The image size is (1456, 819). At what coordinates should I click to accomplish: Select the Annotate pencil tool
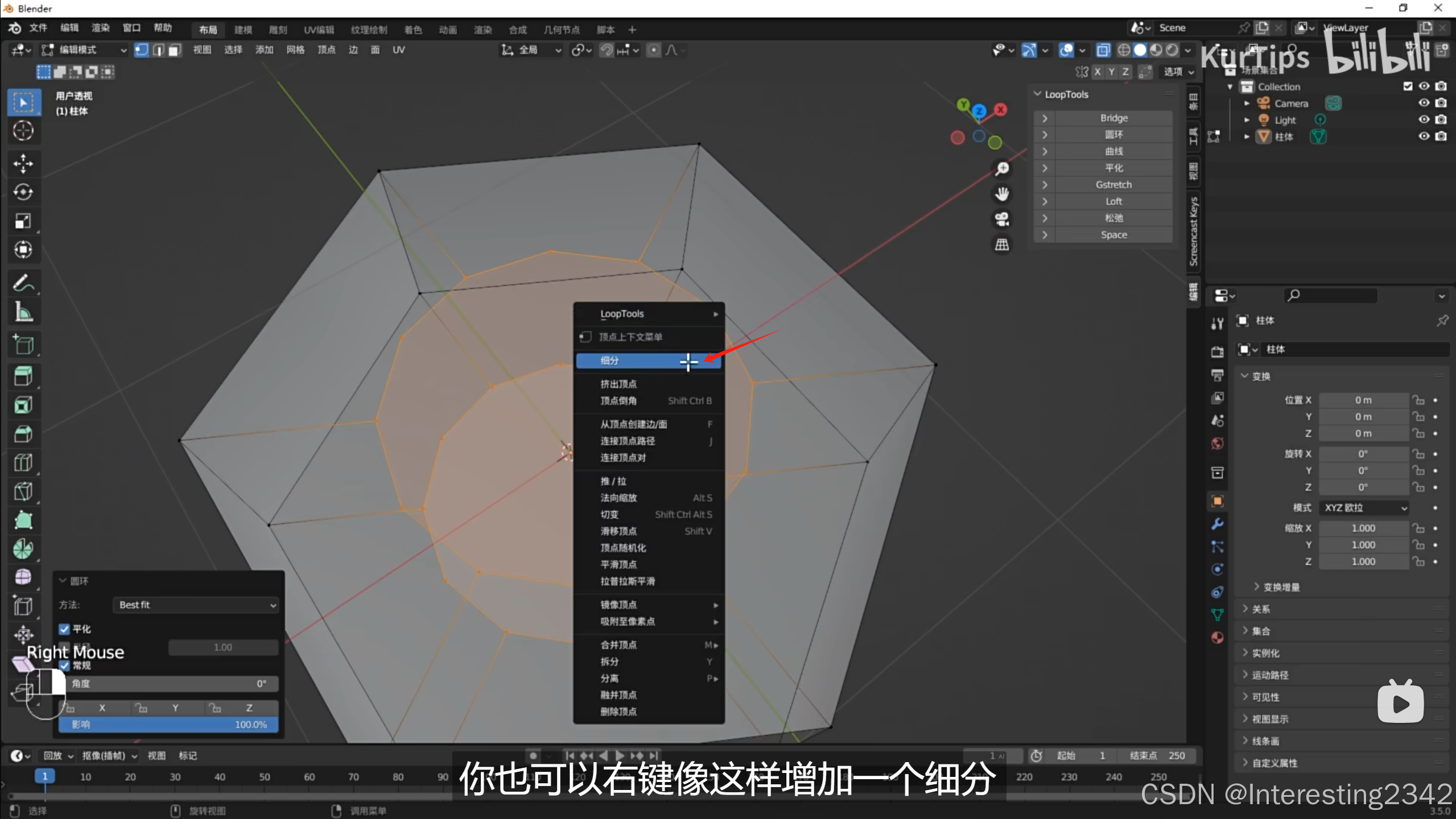tap(23, 283)
